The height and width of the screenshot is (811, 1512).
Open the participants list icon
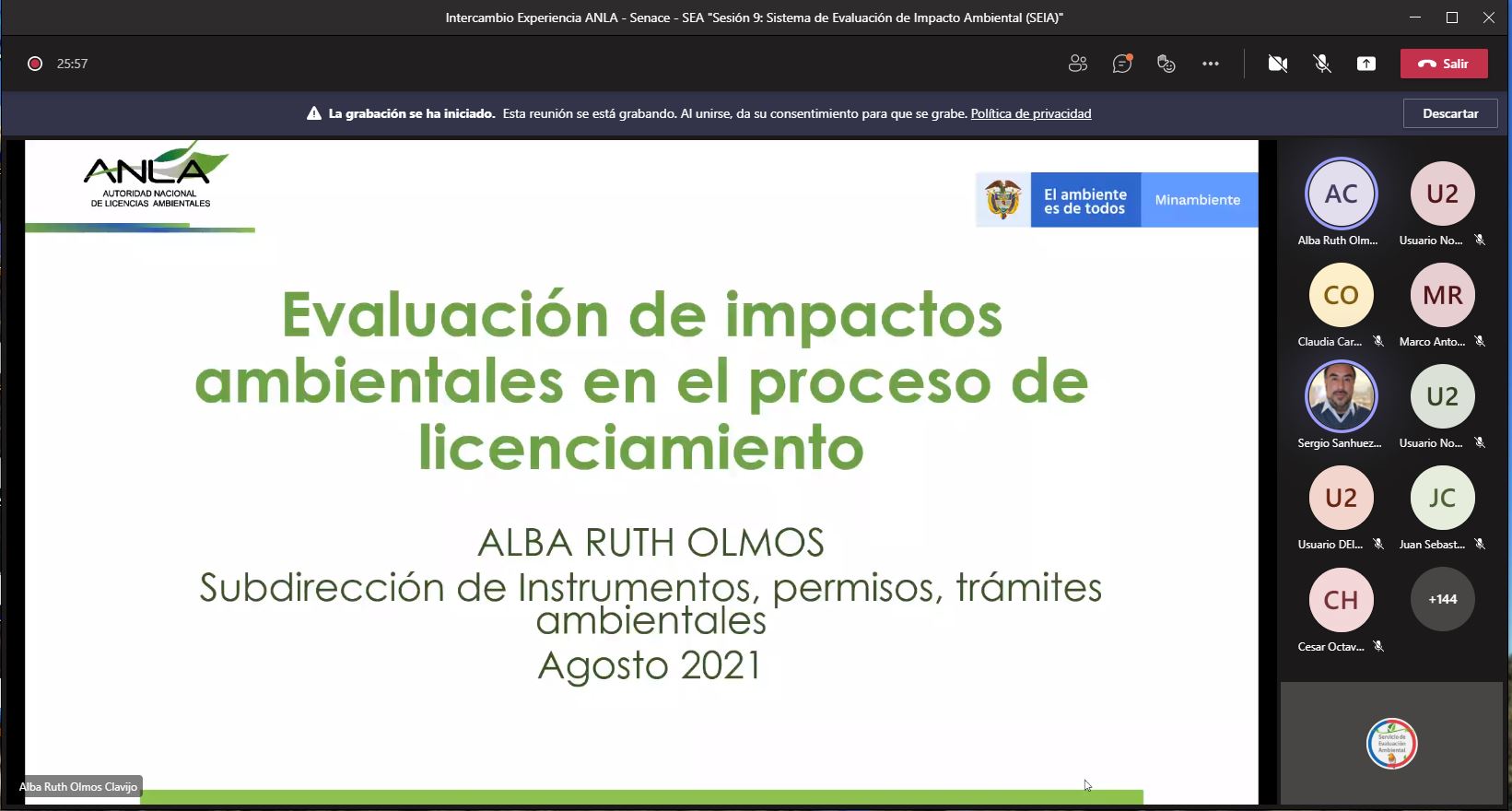point(1077,64)
